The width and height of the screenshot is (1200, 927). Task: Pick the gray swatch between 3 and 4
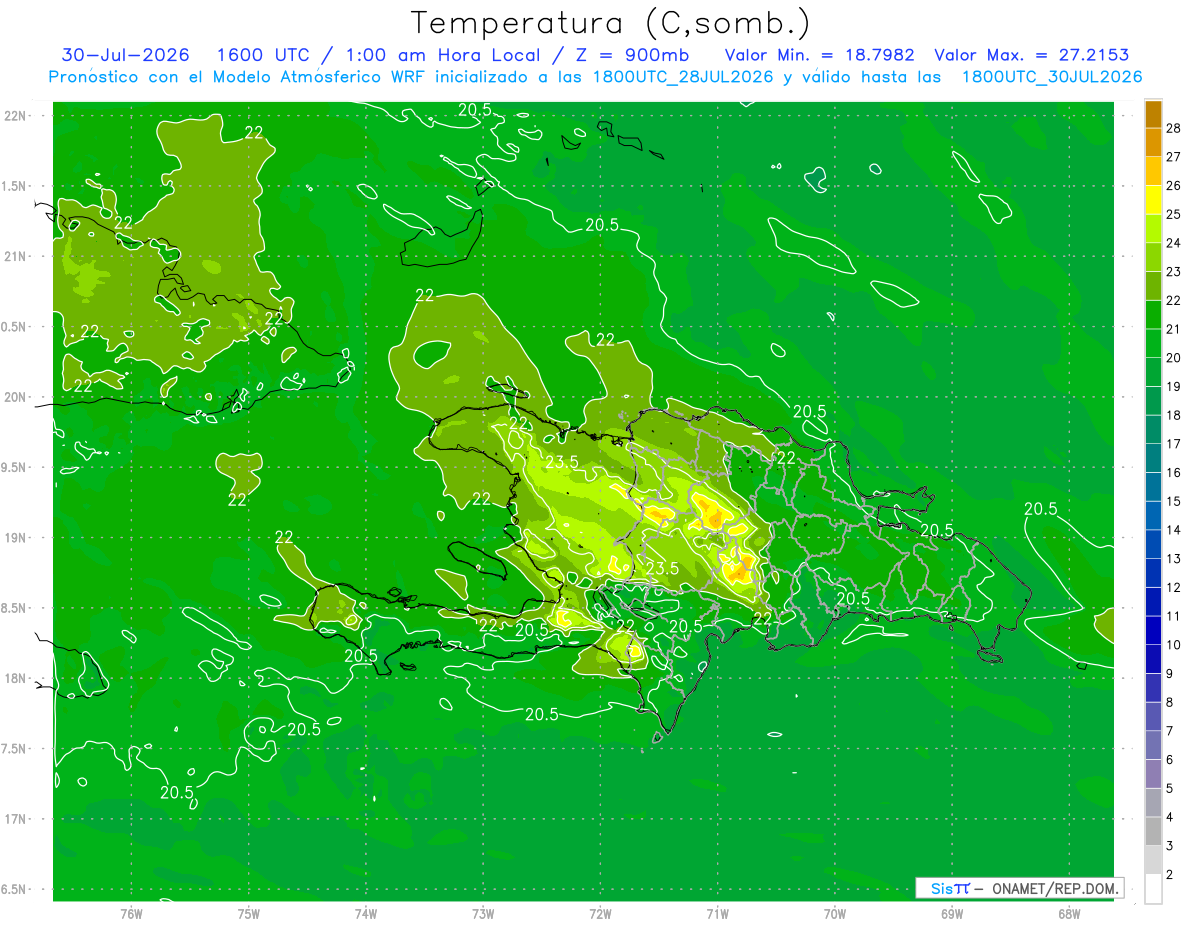(x=1153, y=831)
